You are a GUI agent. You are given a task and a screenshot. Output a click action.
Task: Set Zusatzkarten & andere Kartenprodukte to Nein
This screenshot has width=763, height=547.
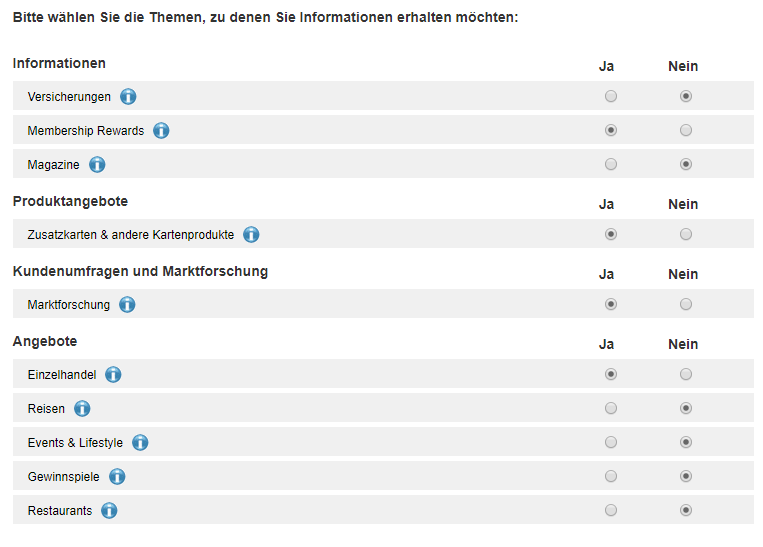click(x=686, y=234)
